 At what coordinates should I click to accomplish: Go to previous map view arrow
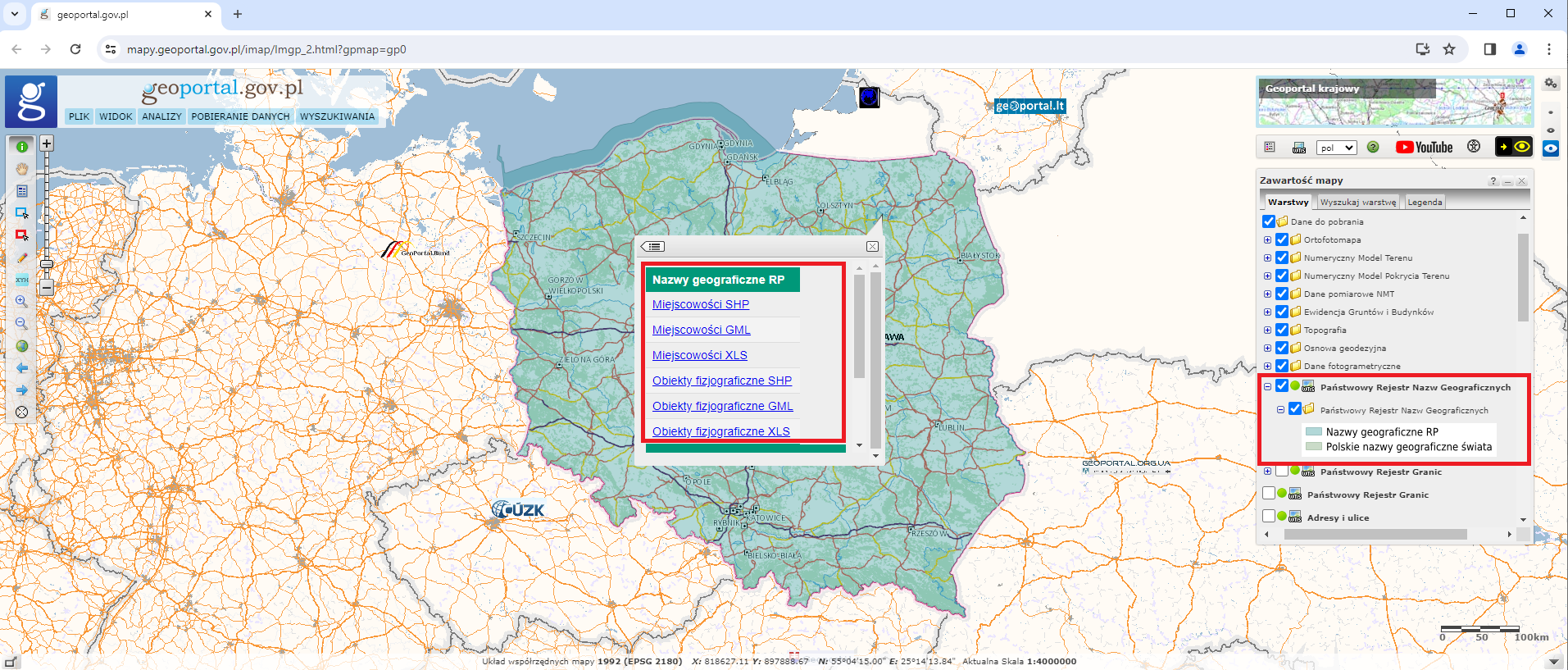coord(22,368)
